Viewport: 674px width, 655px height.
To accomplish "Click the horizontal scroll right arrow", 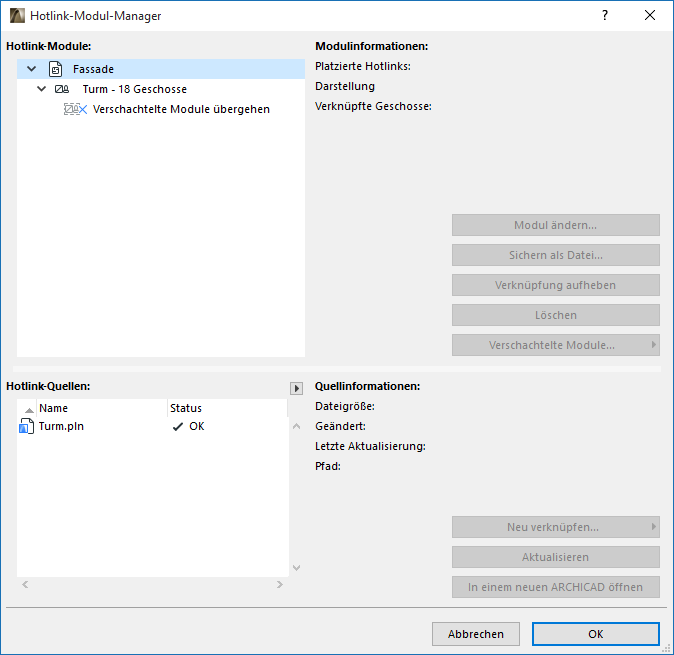I will tap(280, 585).
